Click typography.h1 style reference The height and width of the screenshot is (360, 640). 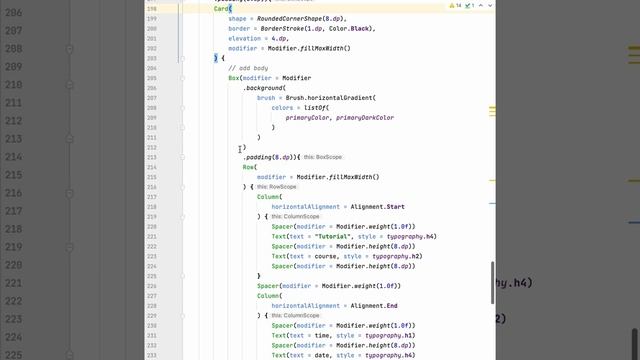point(389,336)
